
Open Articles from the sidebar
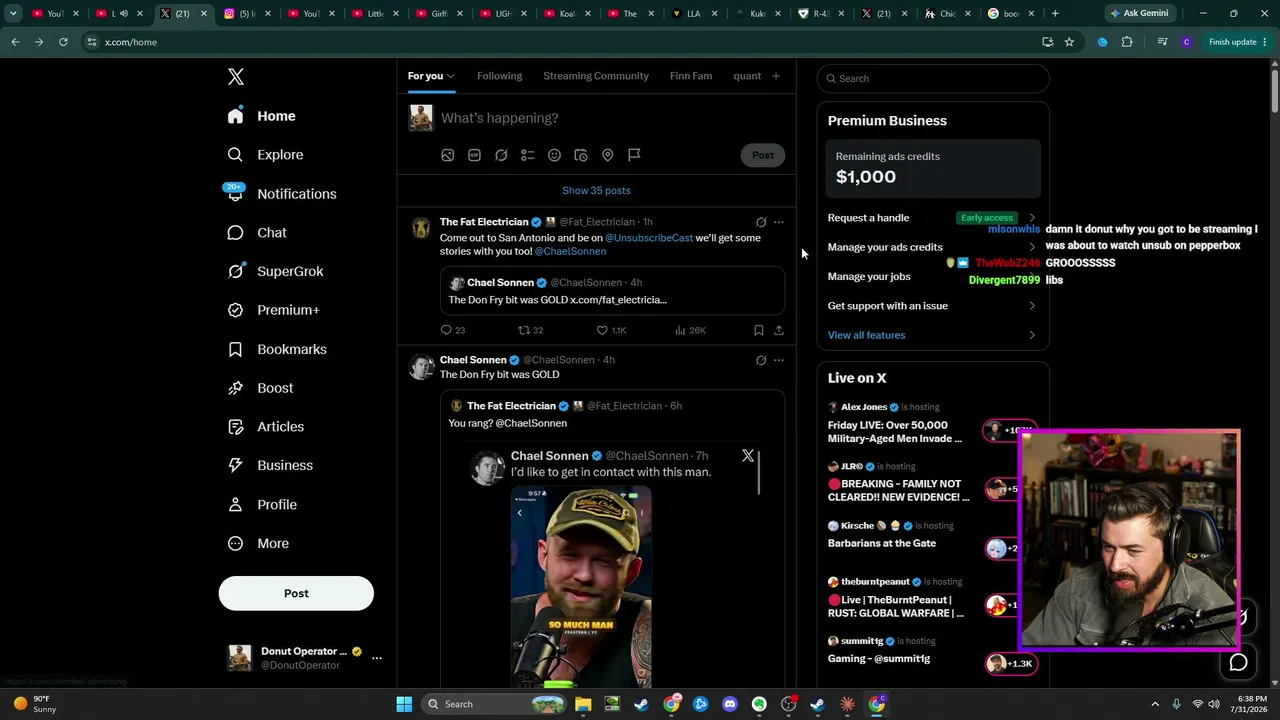coord(265,427)
